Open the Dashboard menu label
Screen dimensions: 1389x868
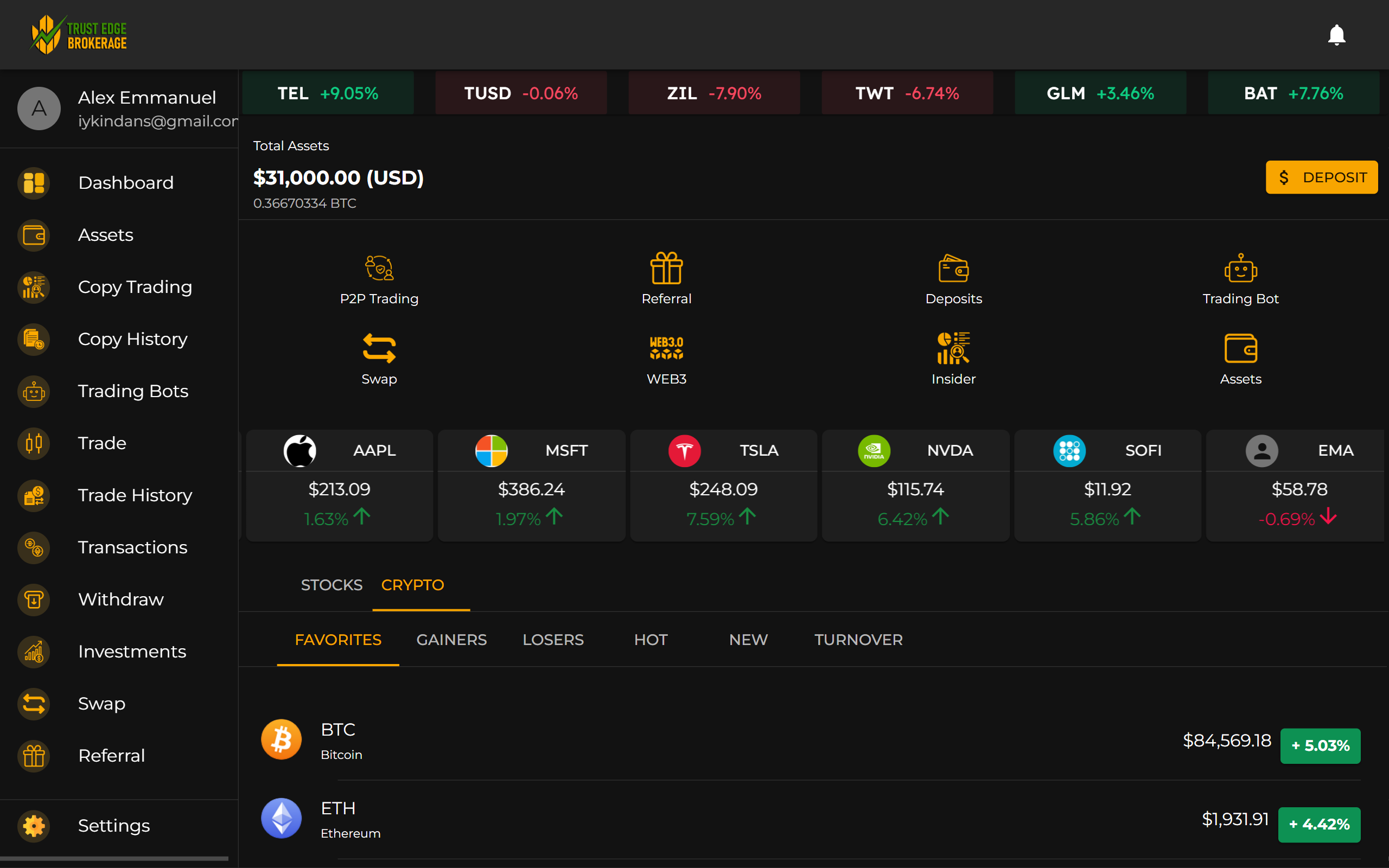point(126,183)
